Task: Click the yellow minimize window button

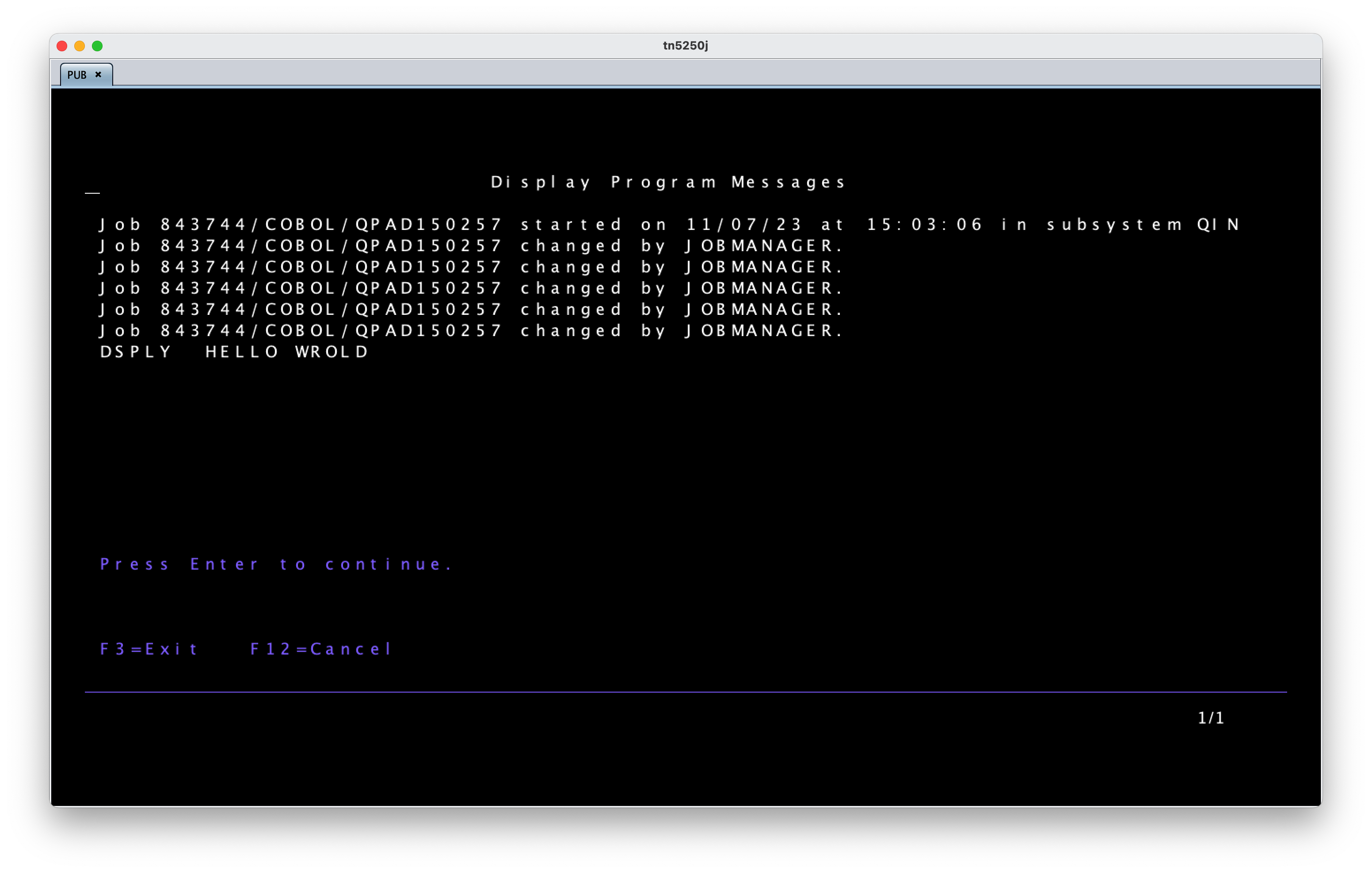Action: coord(80,46)
